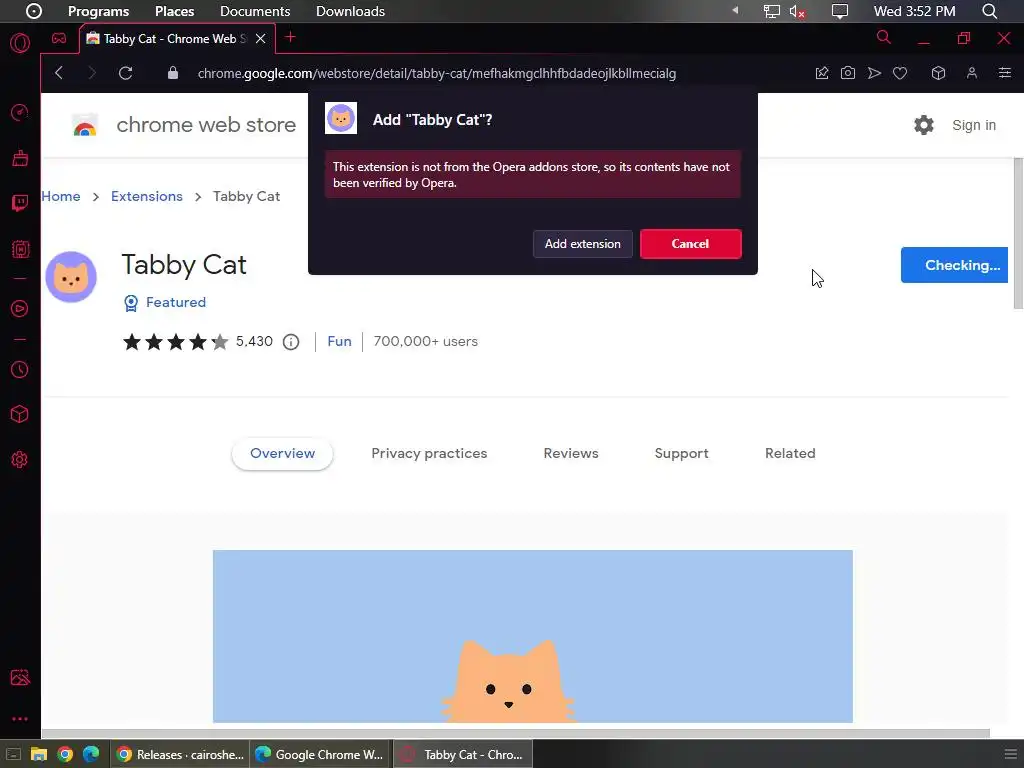
Task: Click the muted volume tray icon
Action: click(797, 11)
